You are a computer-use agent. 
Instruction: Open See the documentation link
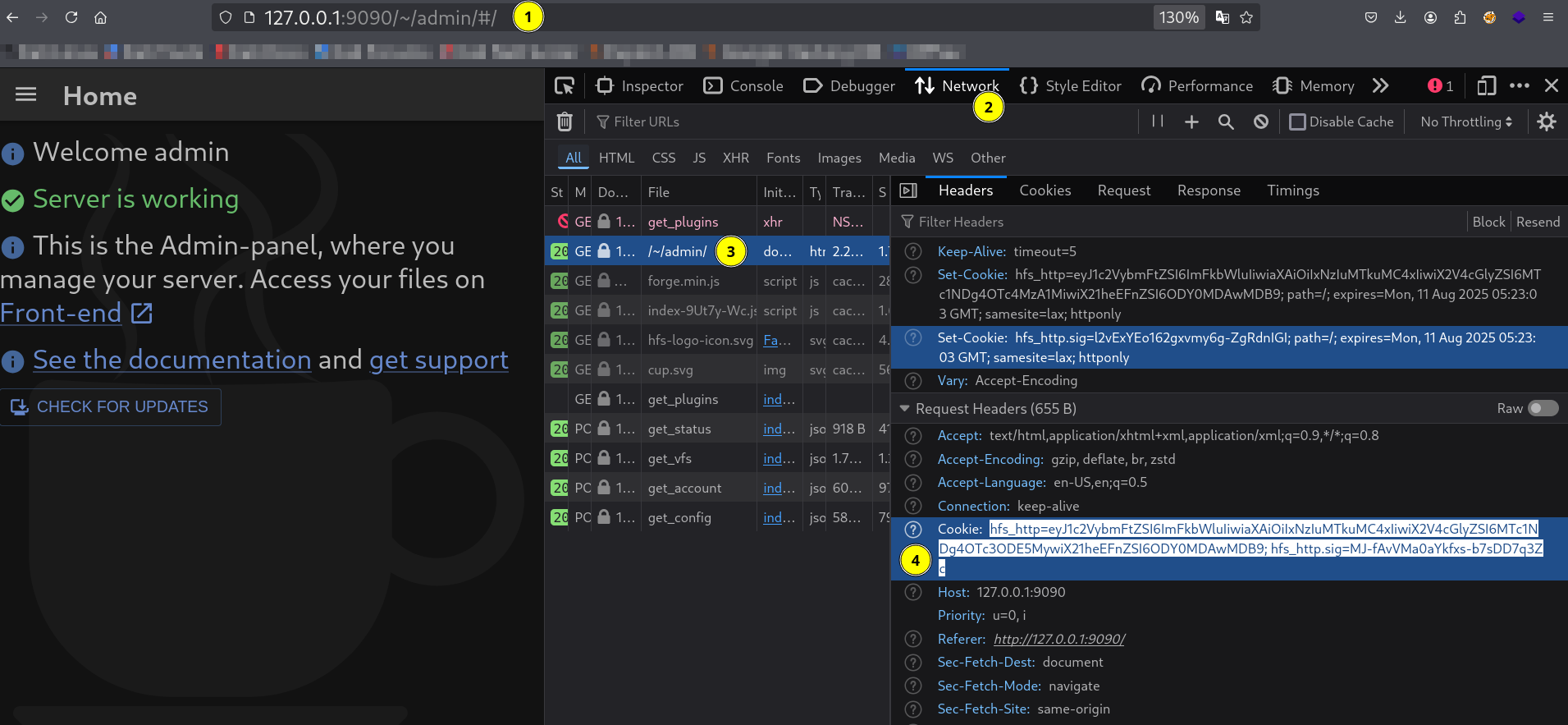pyautogui.click(x=171, y=360)
